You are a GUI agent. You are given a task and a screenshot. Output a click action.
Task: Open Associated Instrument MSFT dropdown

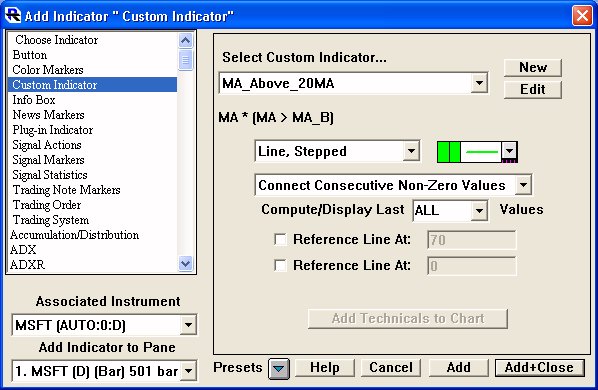(188, 325)
